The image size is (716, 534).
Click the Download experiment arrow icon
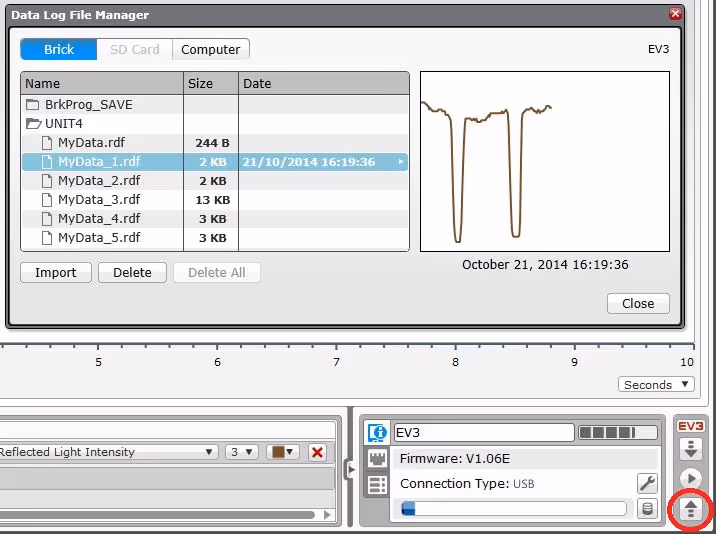tap(691, 449)
